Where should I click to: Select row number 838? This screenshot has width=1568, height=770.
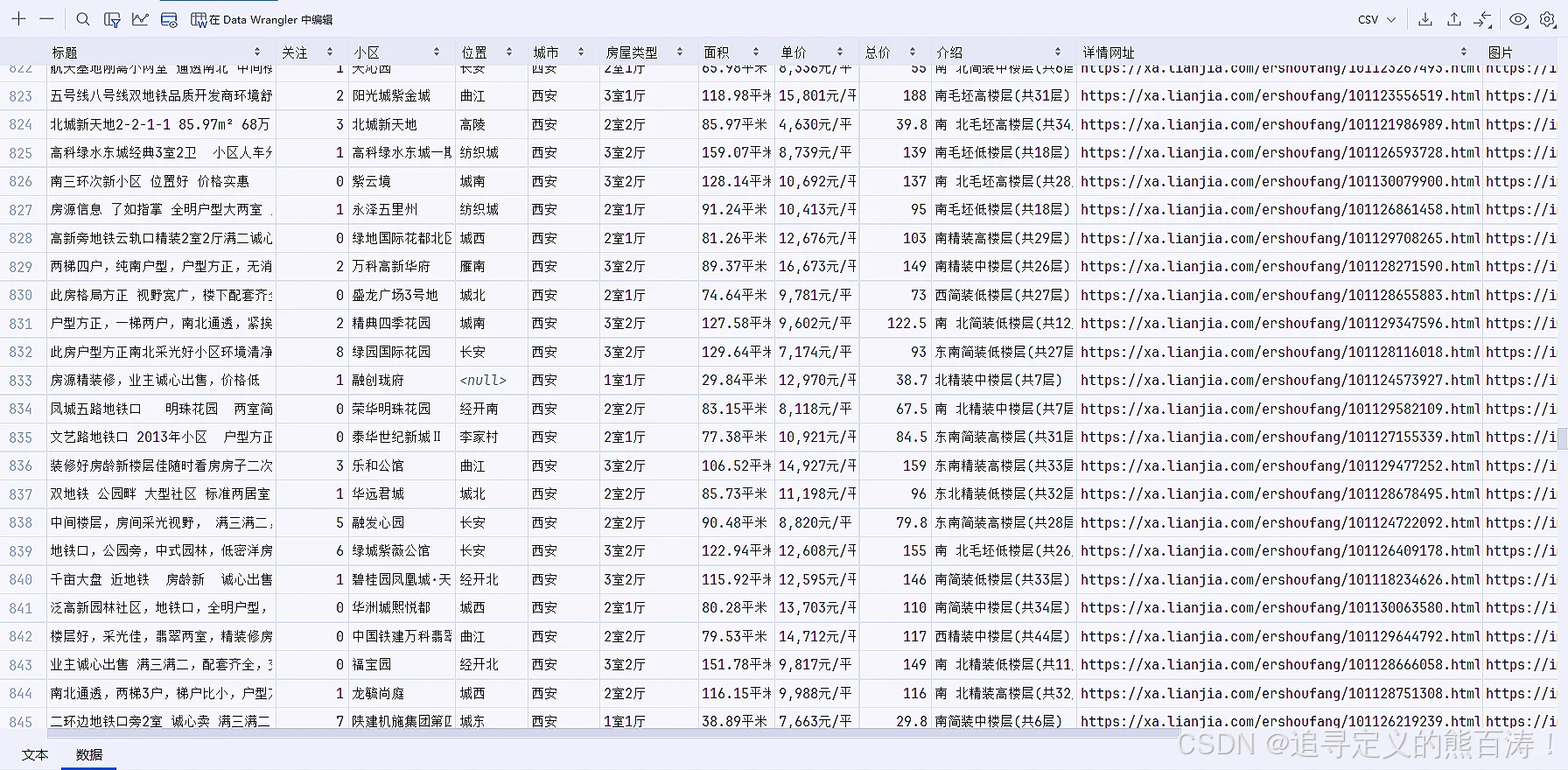21,523
